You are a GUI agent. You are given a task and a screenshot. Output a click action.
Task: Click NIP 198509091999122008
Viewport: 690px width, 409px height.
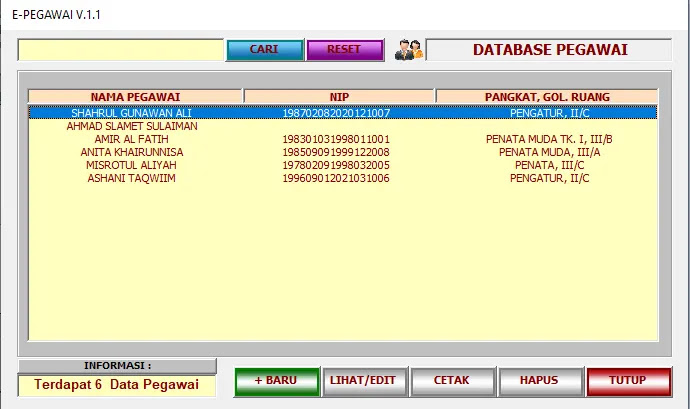tap(336, 152)
